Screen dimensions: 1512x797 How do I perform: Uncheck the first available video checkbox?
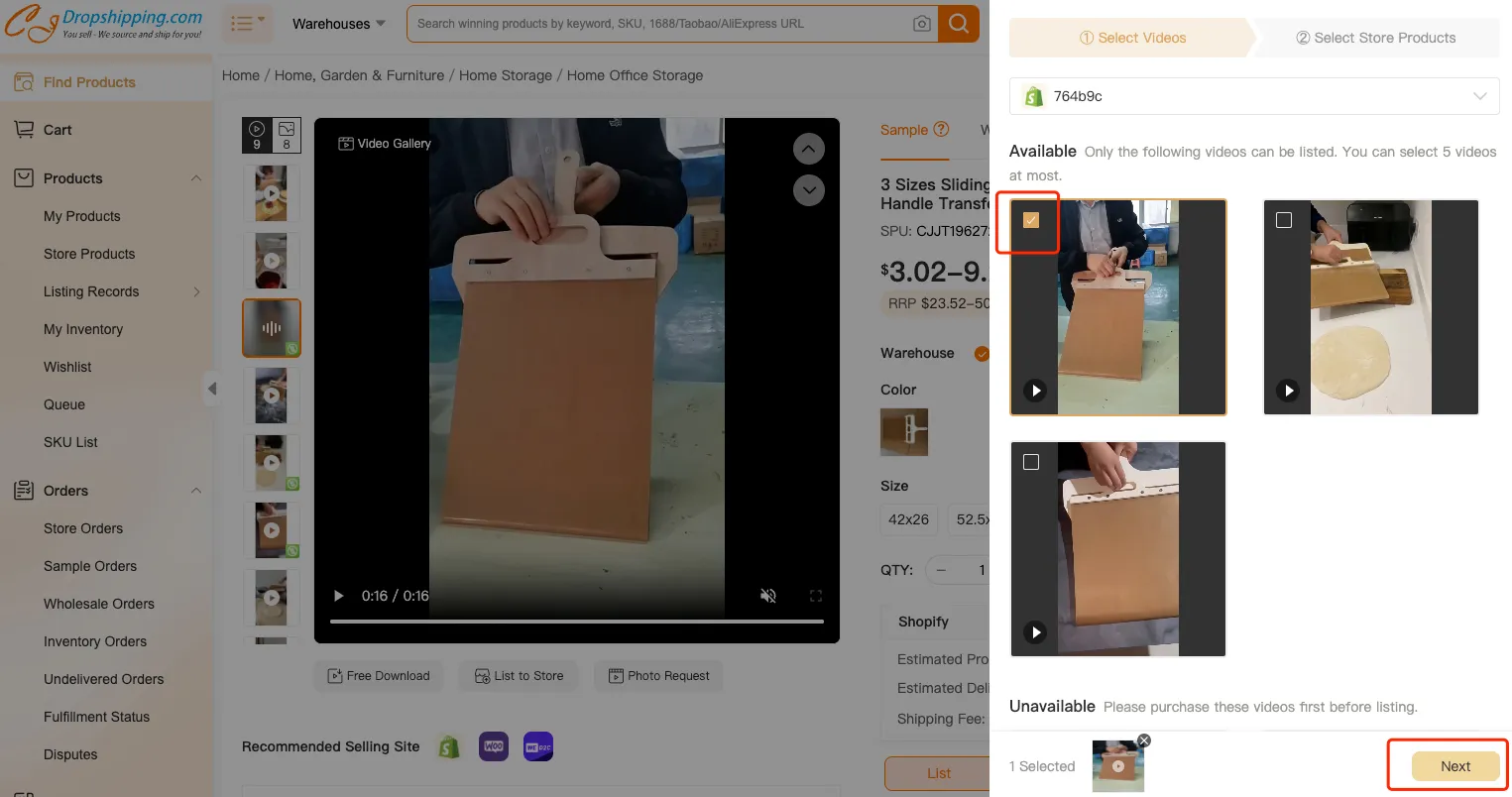click(1031, 220)
